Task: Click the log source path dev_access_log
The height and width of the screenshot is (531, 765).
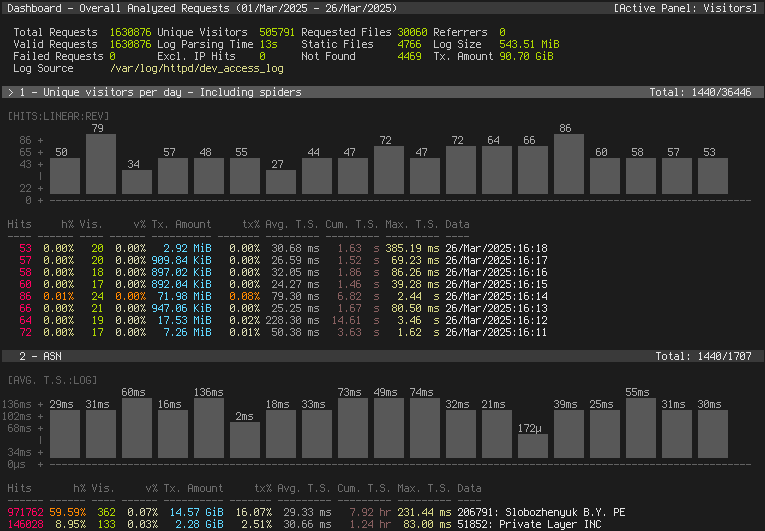Action: click(197, 69)
